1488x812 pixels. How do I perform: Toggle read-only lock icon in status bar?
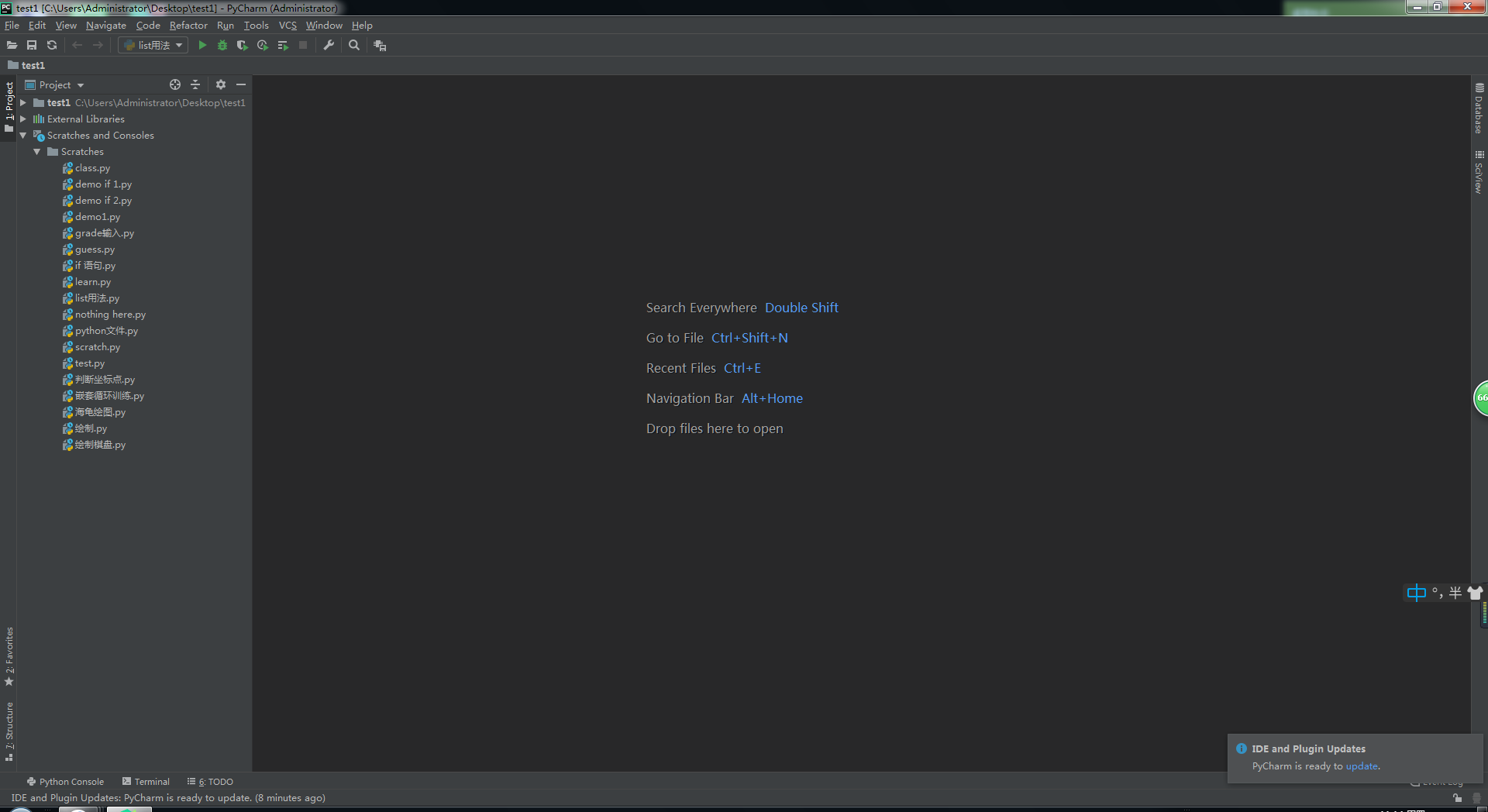coord(1457,798)
